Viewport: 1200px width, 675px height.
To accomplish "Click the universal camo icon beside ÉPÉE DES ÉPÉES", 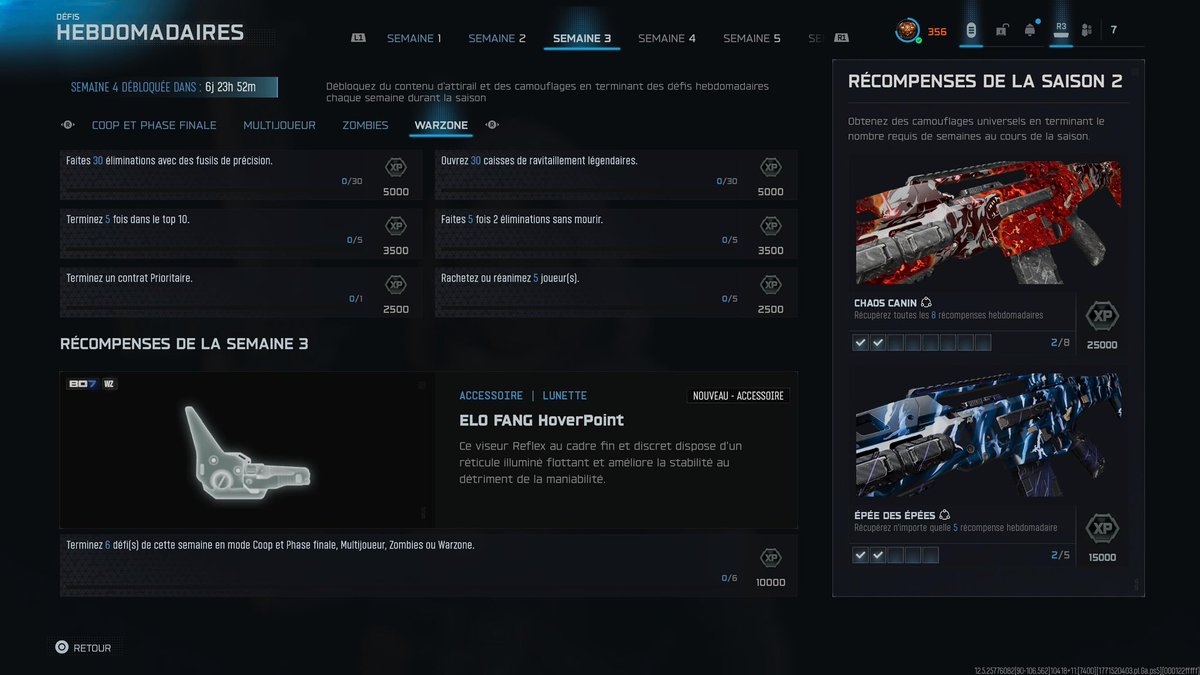I will (x=944, y=515).
